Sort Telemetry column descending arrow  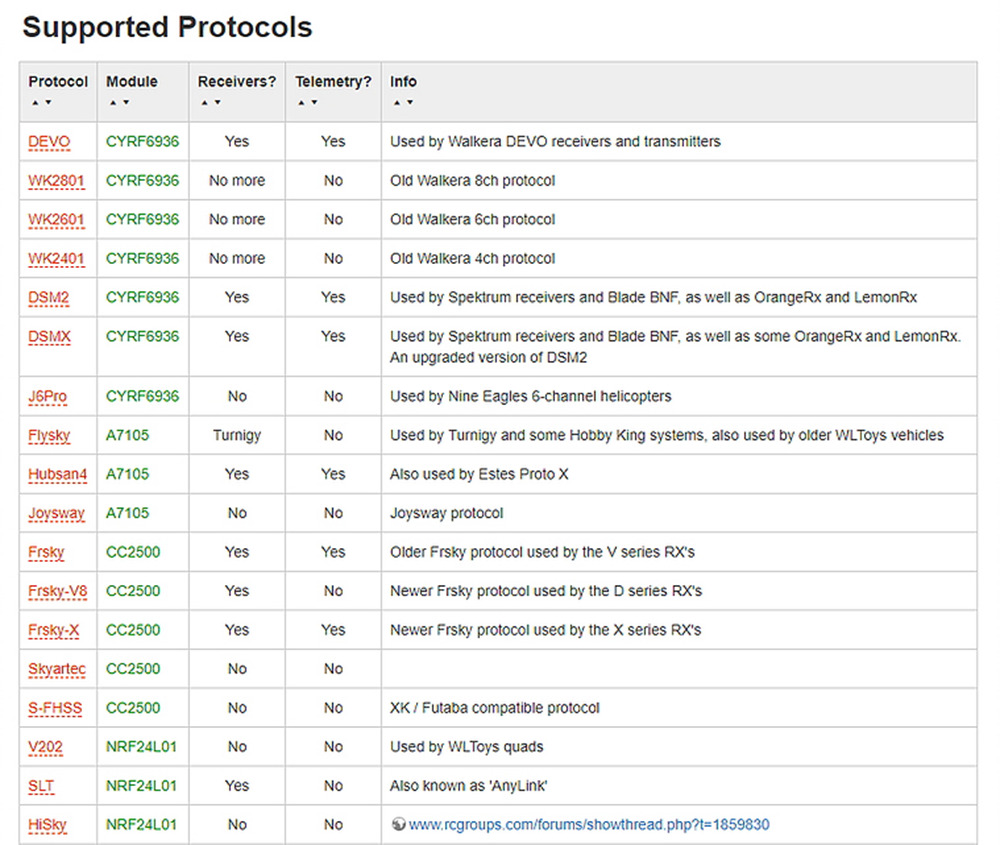coord(314,102)
